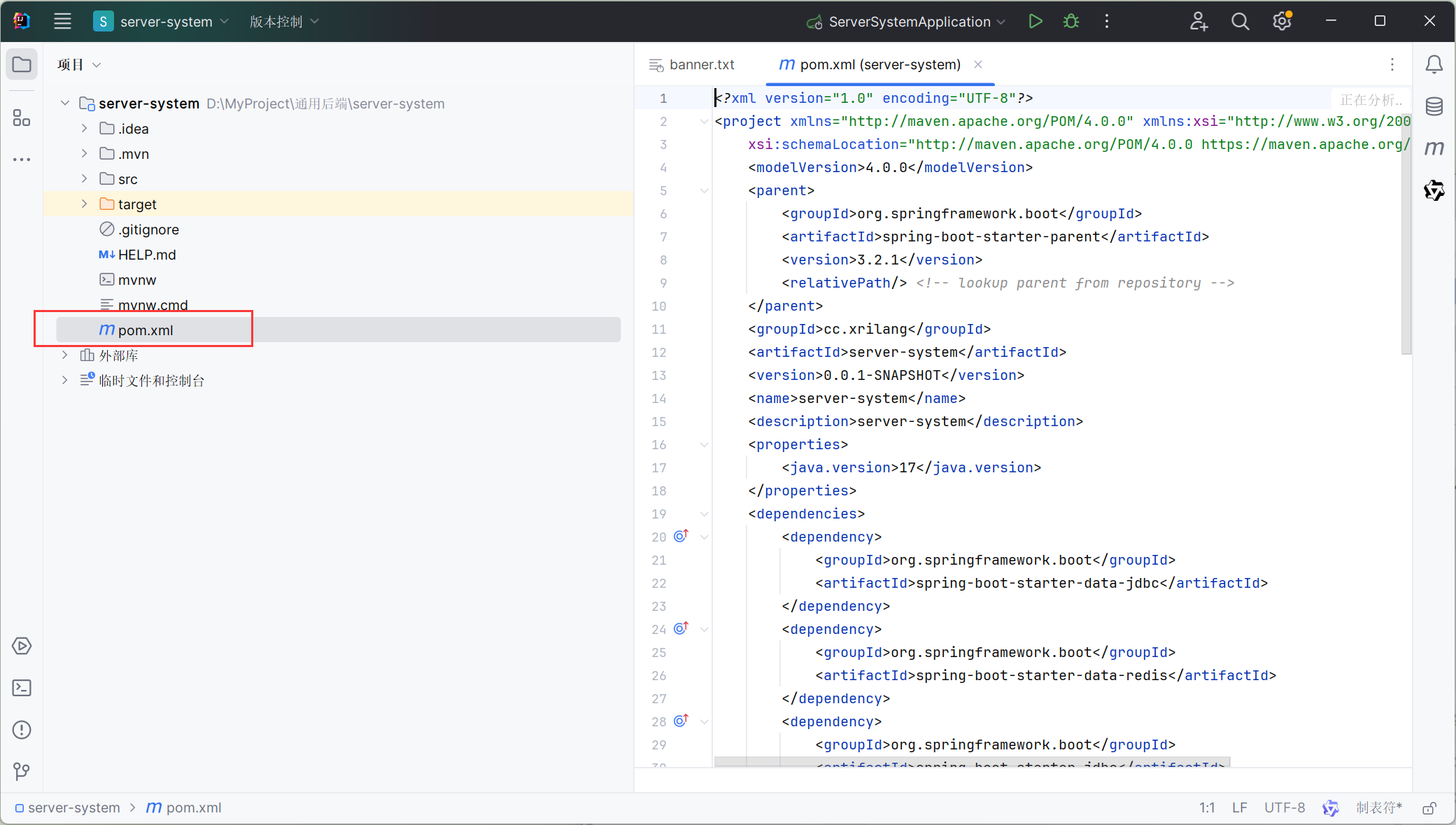Viewport: 1456px width, 825px height.
Task: Open Code With Me user icon
Action: click(1199, 22)
